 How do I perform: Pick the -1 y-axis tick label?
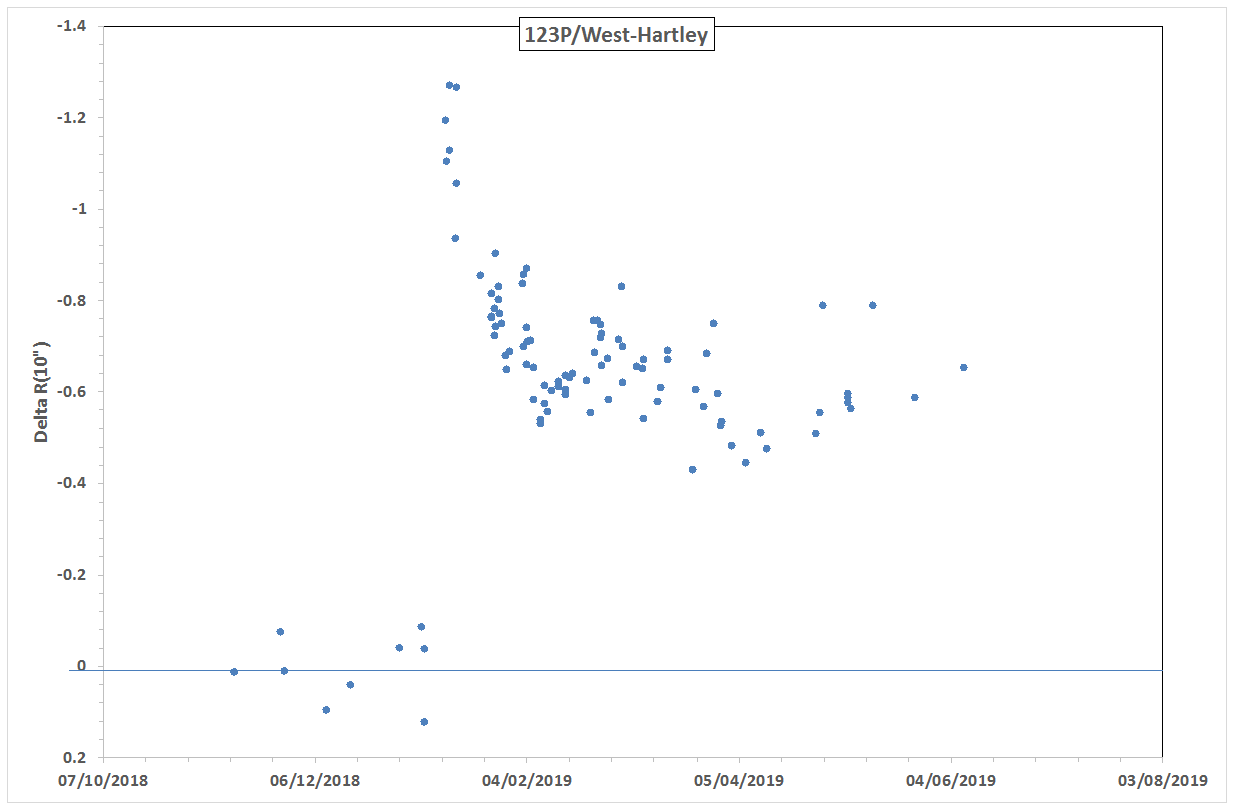80,209
